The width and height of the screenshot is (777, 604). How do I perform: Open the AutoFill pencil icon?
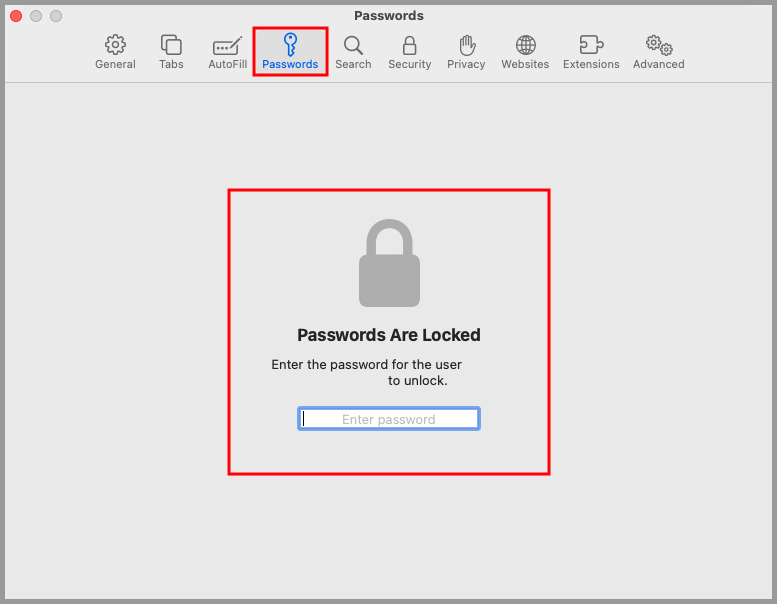(x=227, y=46)
